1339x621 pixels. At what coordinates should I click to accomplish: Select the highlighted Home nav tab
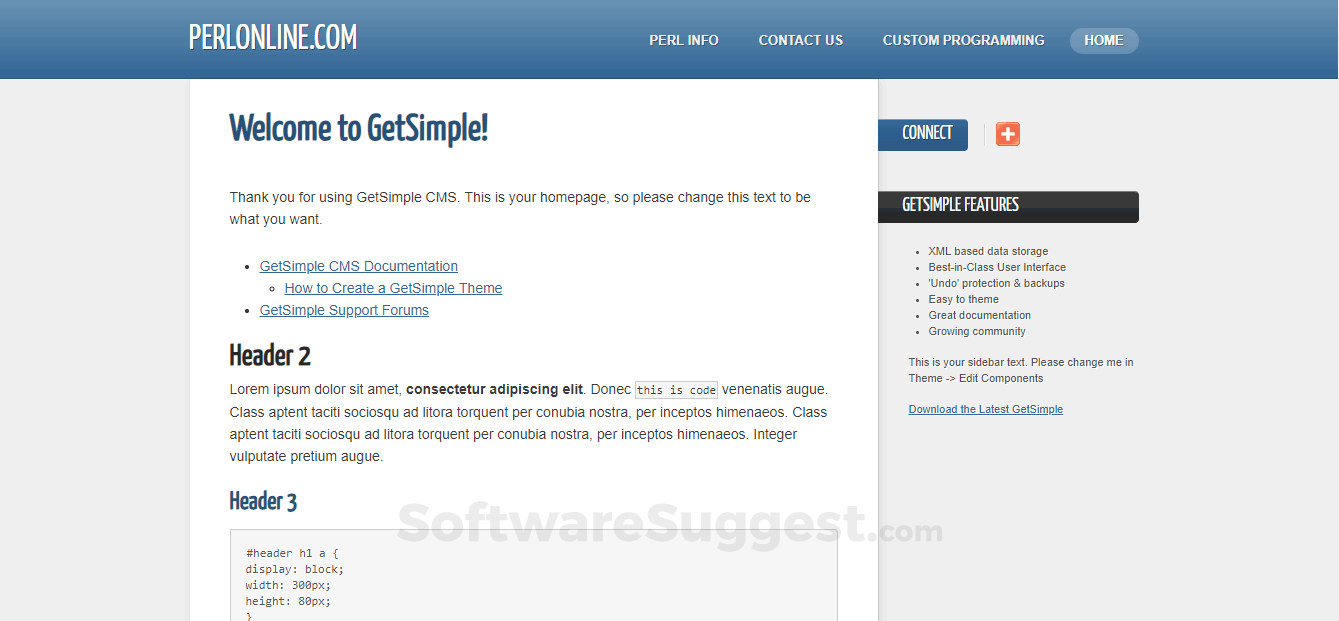(x=1104, y=41)
